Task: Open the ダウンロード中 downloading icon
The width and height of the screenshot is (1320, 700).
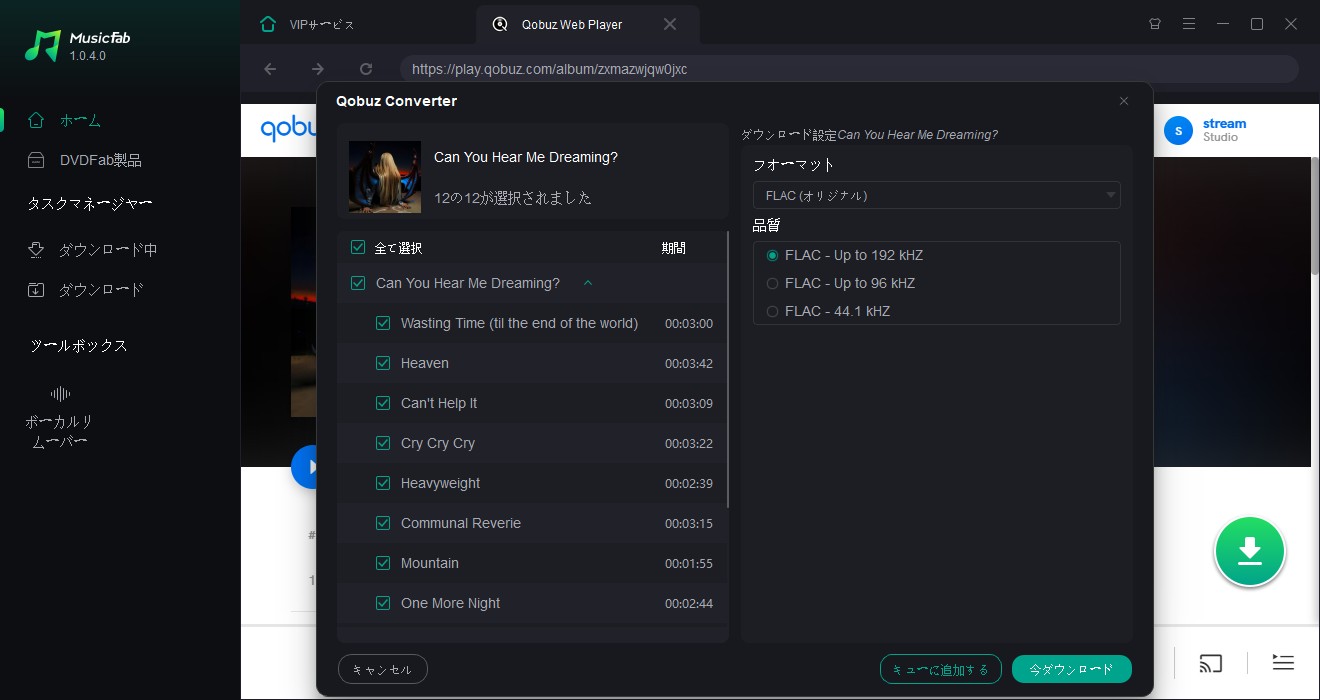Action: [x=36, y=250]
